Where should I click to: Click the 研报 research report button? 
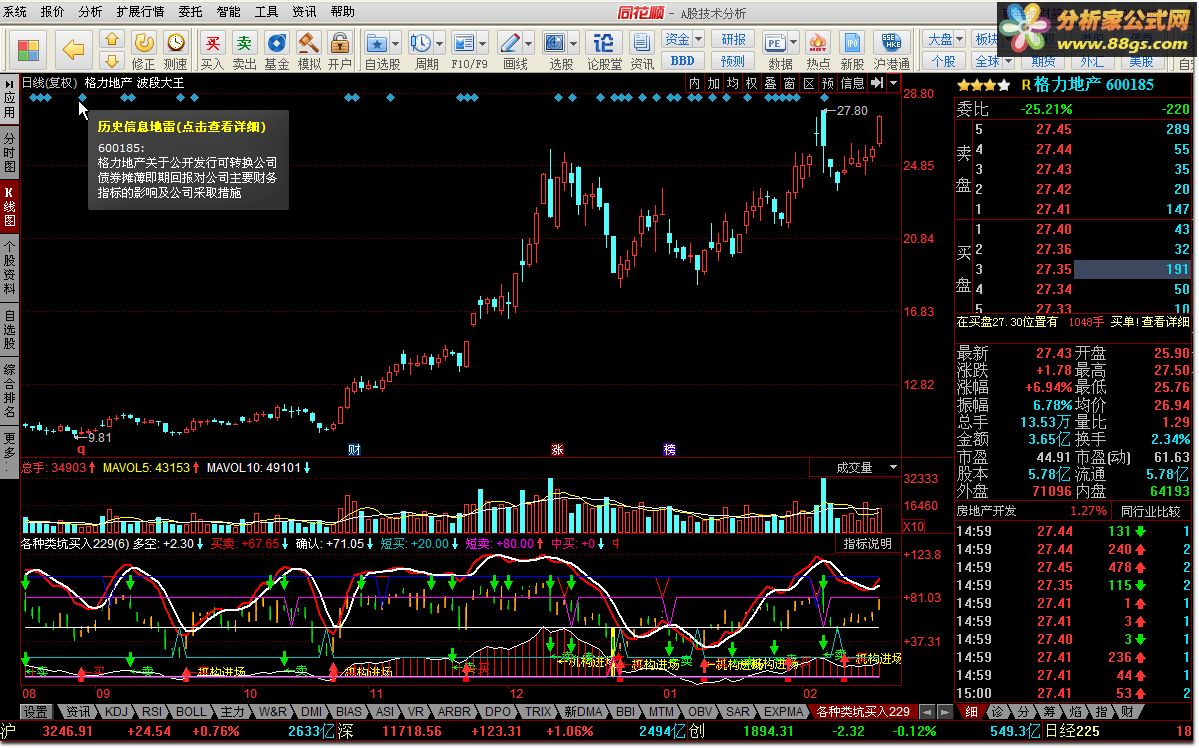pos(733,39)
